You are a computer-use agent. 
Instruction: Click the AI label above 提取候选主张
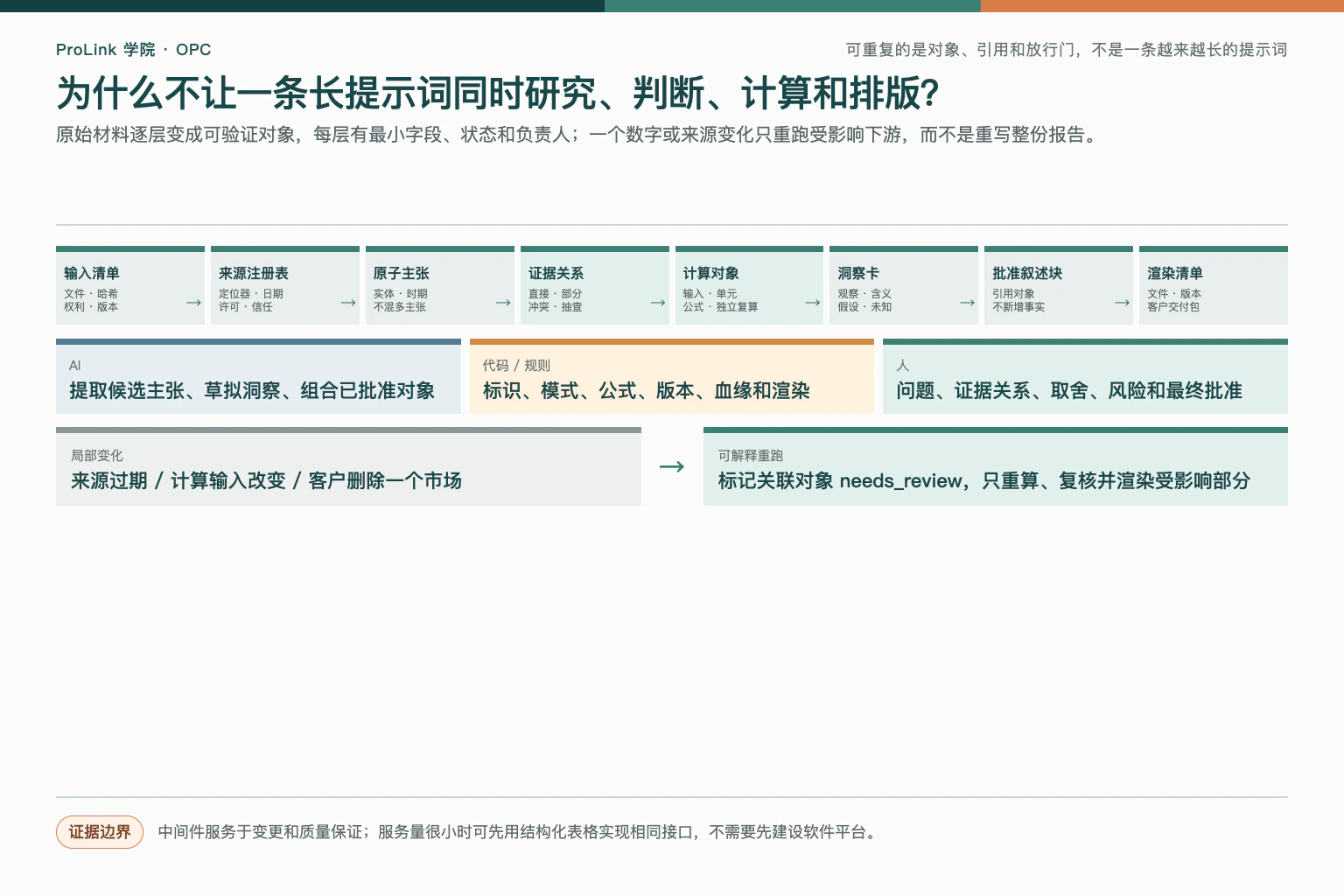pyautogui.click(x=75, y=366)
